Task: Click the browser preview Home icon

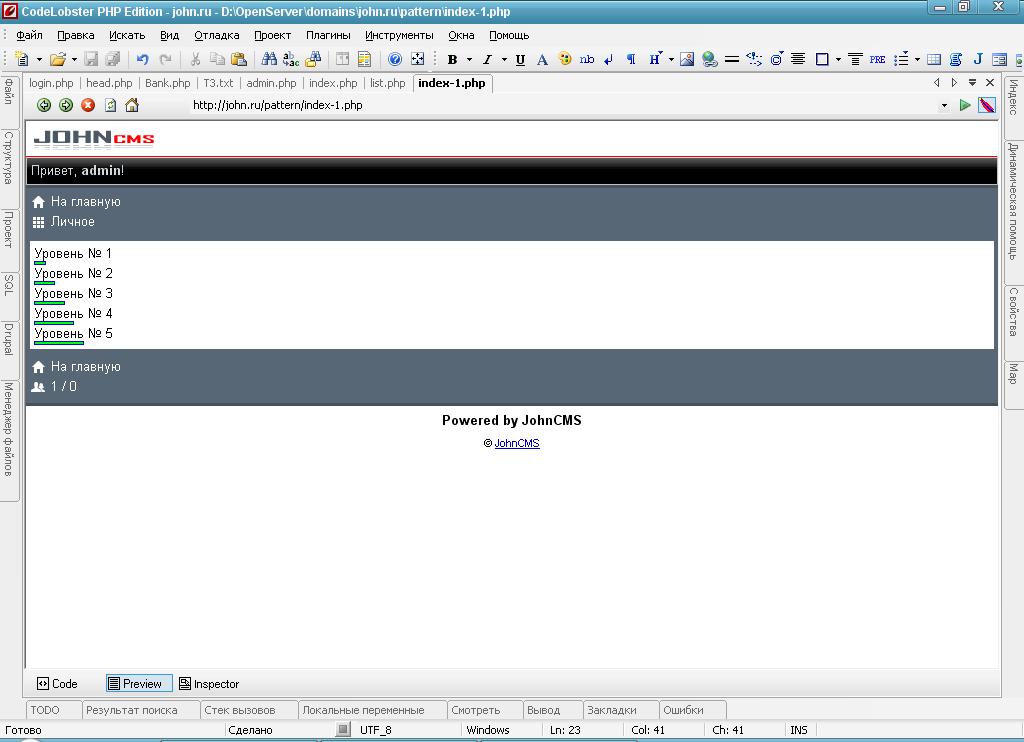Action: click(132, 105)
